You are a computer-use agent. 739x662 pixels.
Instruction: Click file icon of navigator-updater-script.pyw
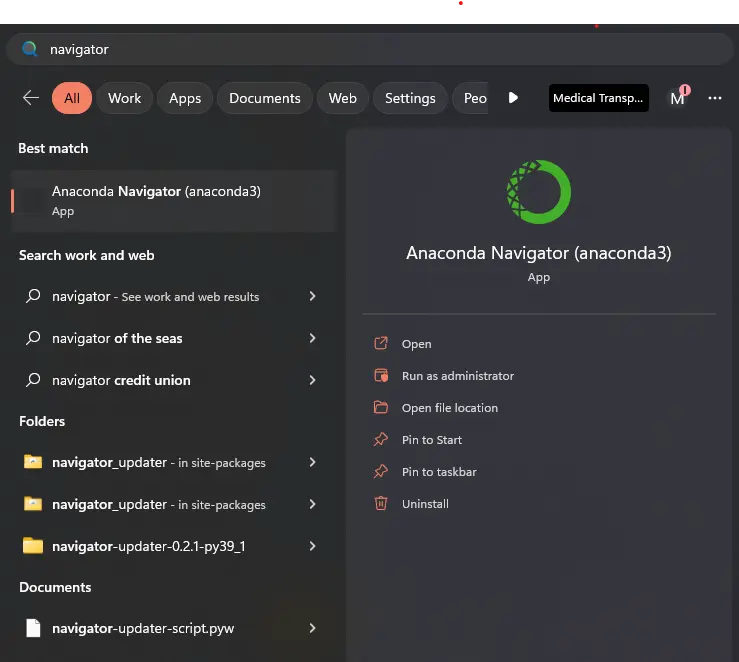coord(33,628)
